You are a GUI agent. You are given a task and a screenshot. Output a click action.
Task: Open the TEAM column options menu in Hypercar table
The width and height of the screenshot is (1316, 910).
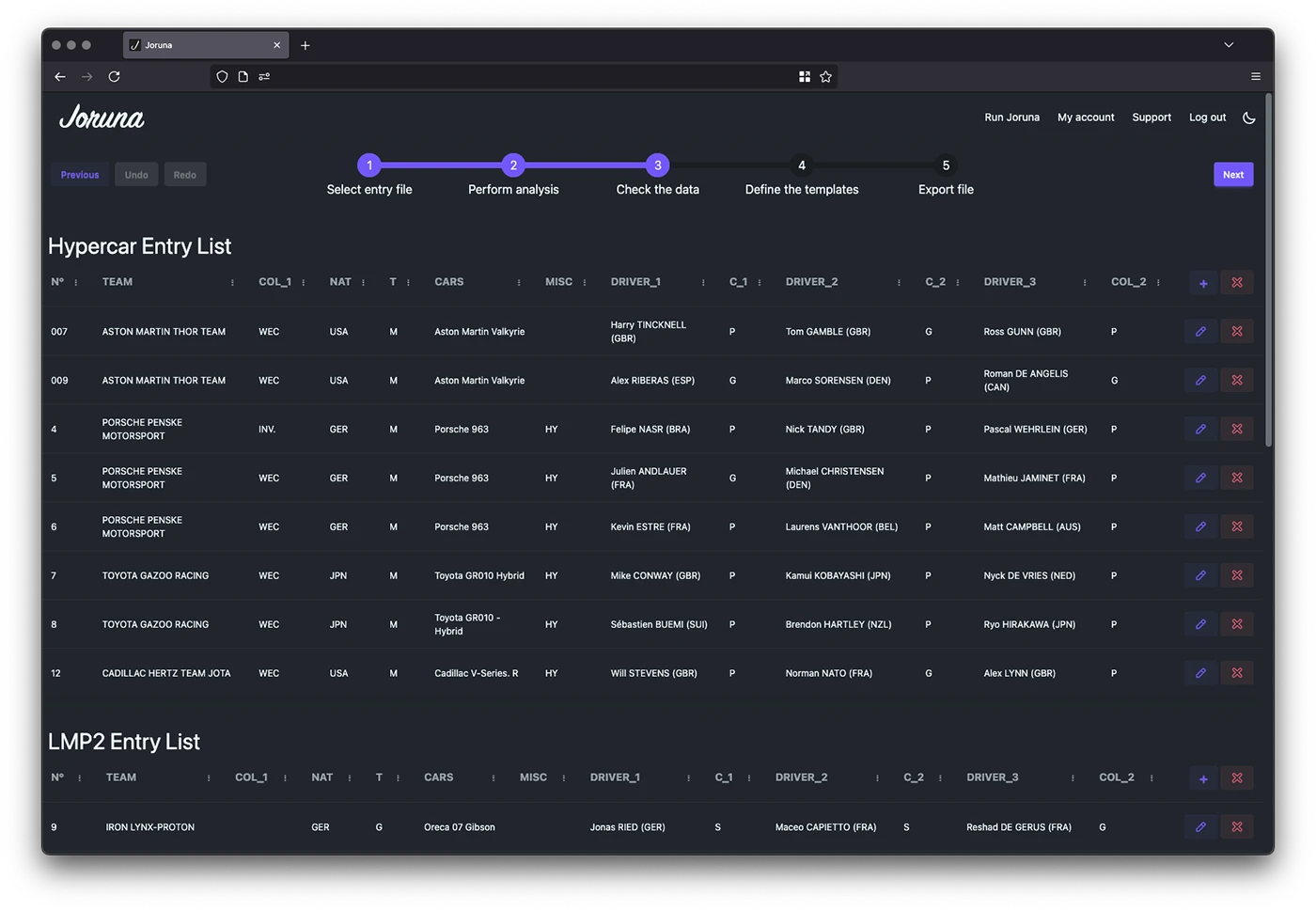click(x=232, y=283)
